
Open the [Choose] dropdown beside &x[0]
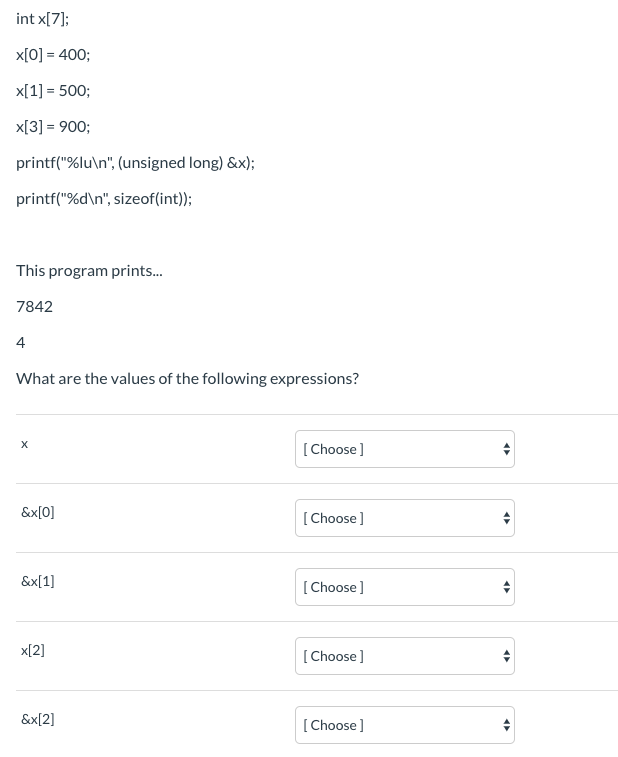[x=404, y=518]
